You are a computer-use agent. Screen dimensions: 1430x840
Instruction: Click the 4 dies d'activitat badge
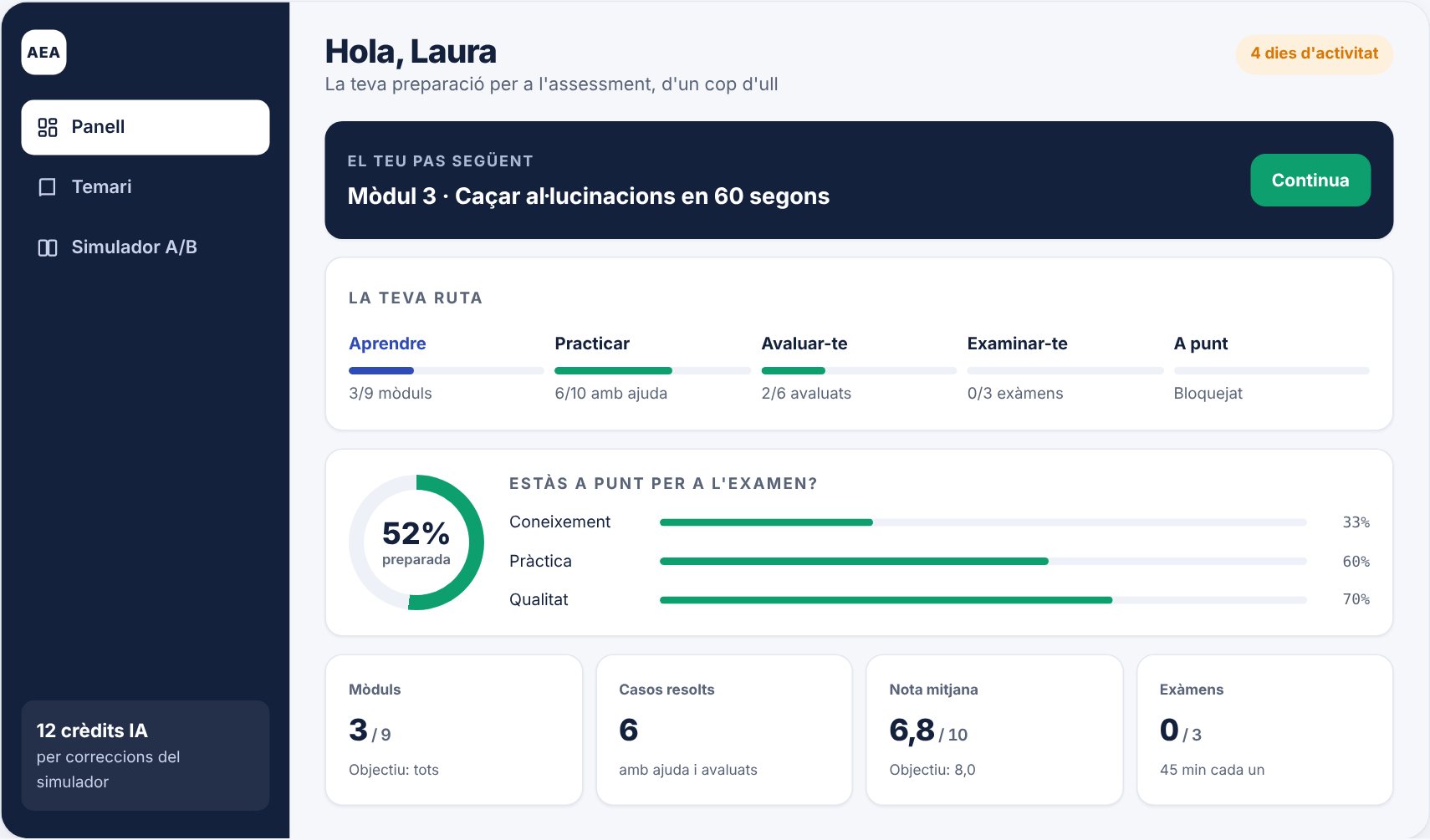tap(1315, 53)
